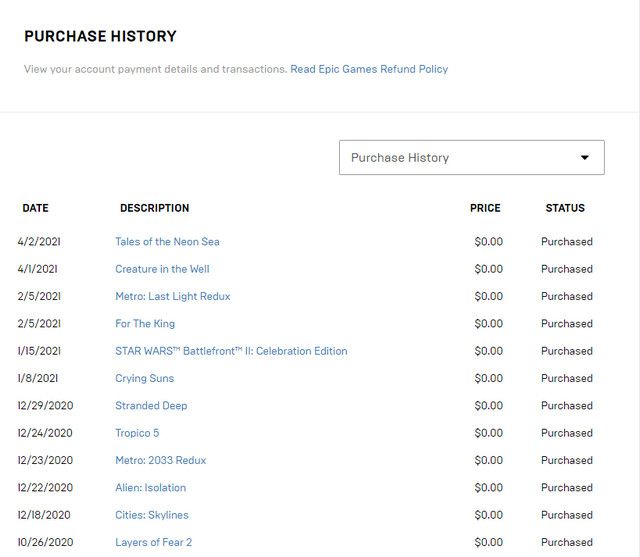Click the Purchase History dropdown arrow icon
This screenshot has height=557, width=640.
pyautogui.click(x=584, y=158)
